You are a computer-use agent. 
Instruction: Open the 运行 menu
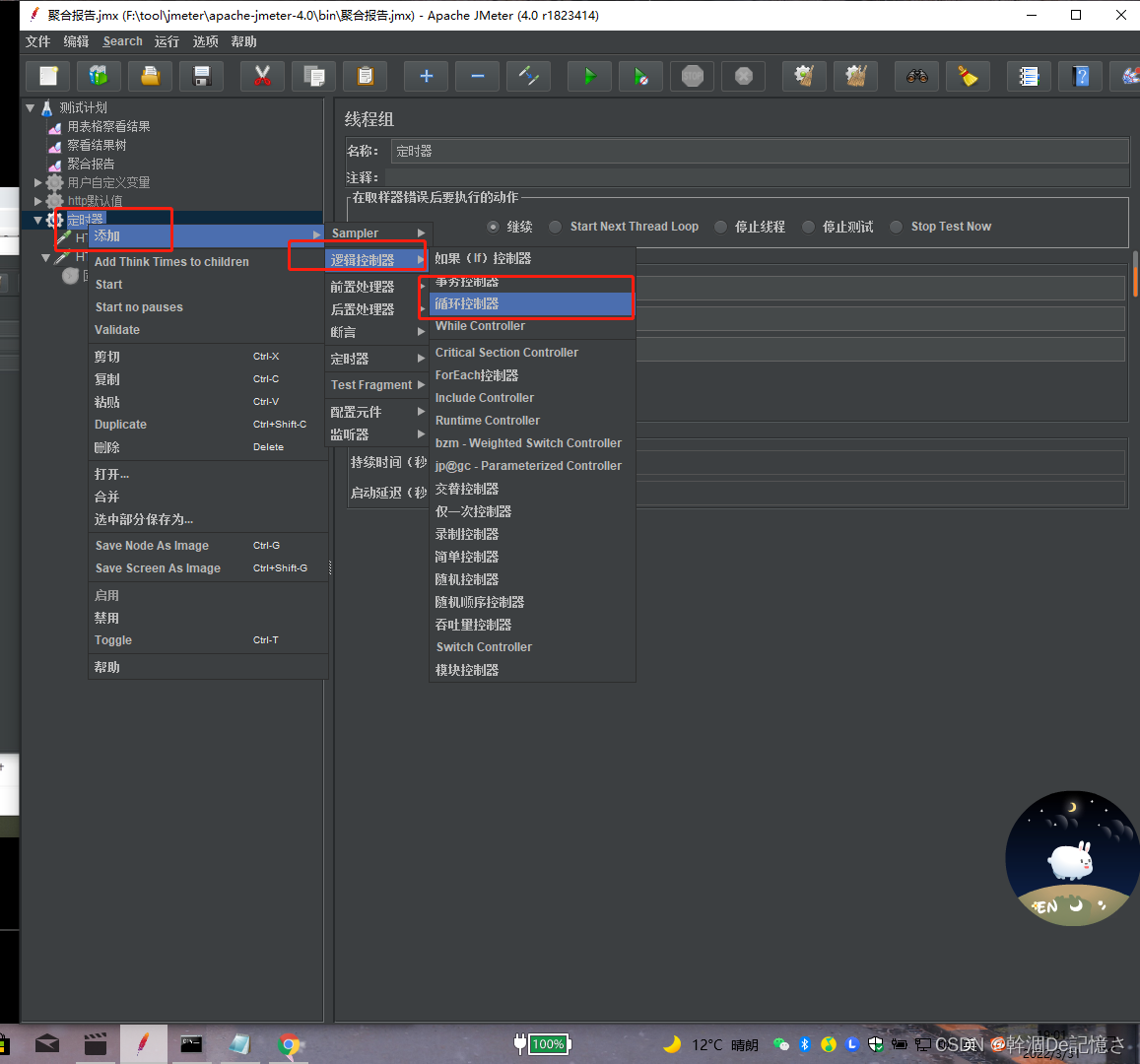pyautogui.click(x=167, y=41)
